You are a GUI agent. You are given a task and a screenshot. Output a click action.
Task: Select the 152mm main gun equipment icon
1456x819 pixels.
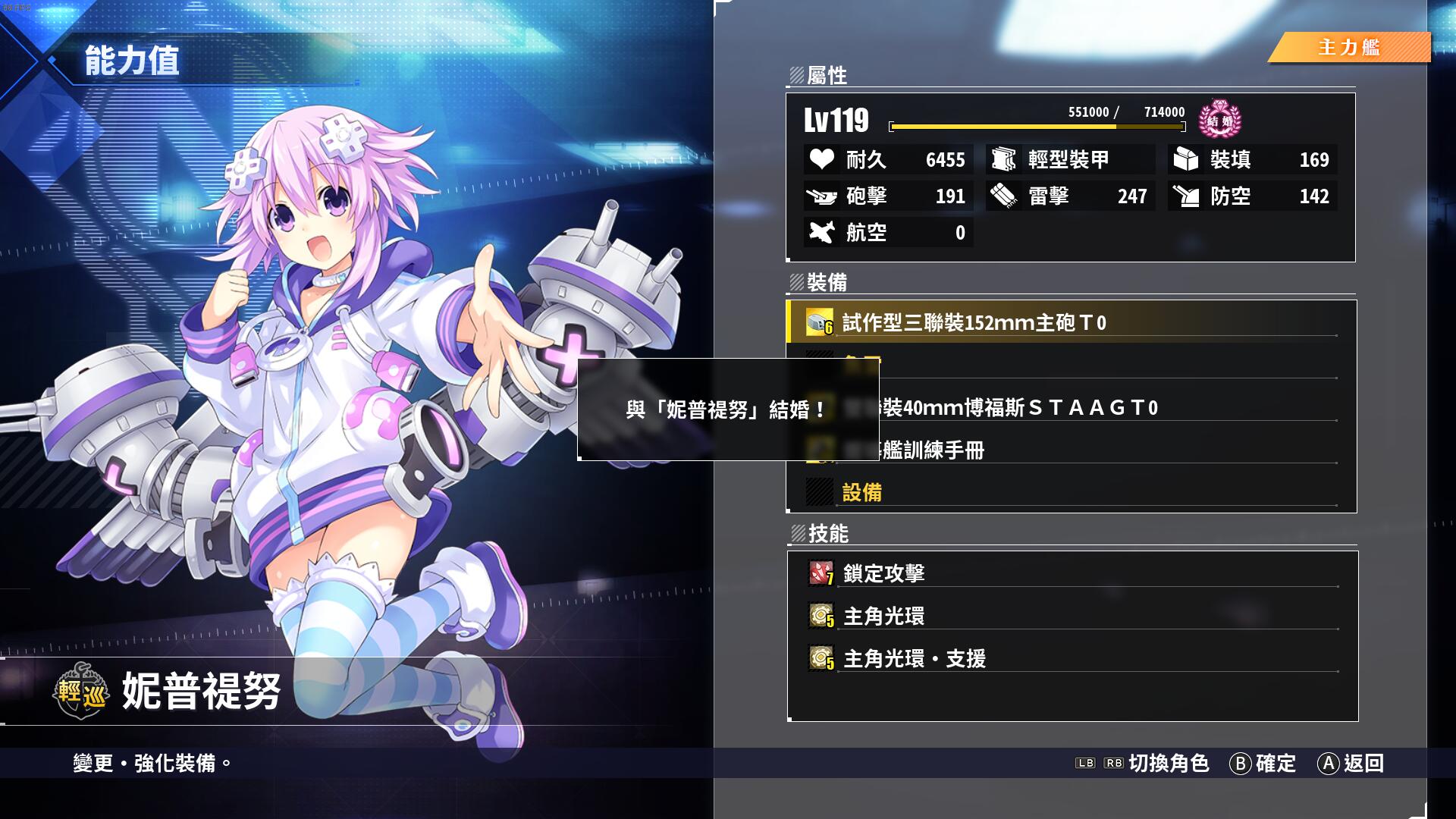(x=819, y=322)
